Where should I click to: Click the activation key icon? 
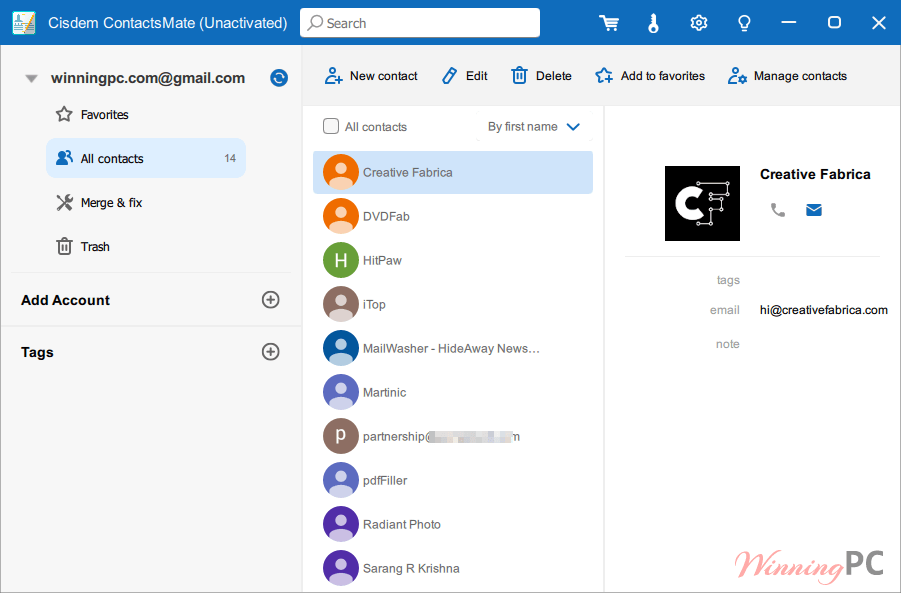(x=653, y=23)
